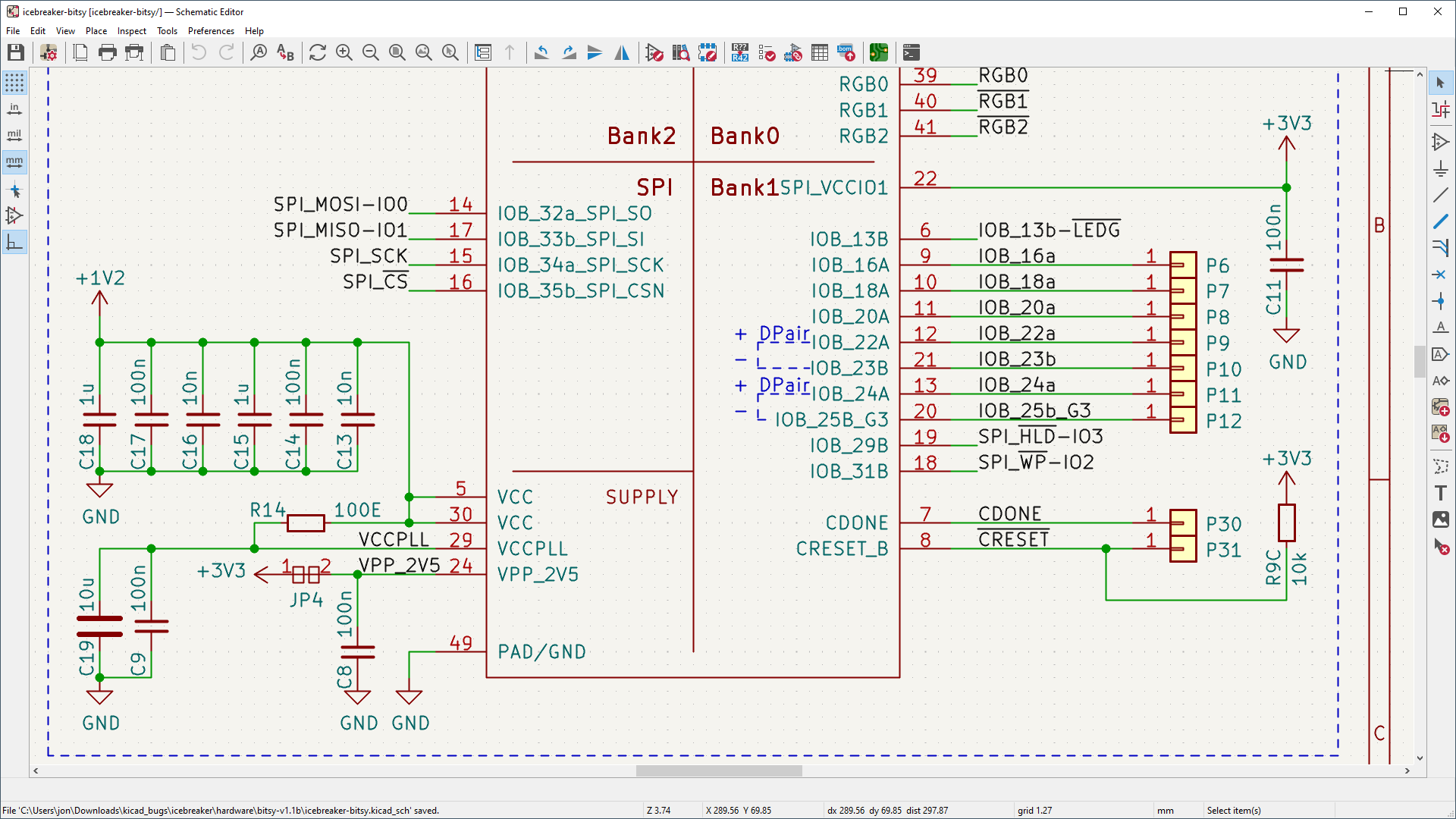Switch display units to inches

pos(14,108)
